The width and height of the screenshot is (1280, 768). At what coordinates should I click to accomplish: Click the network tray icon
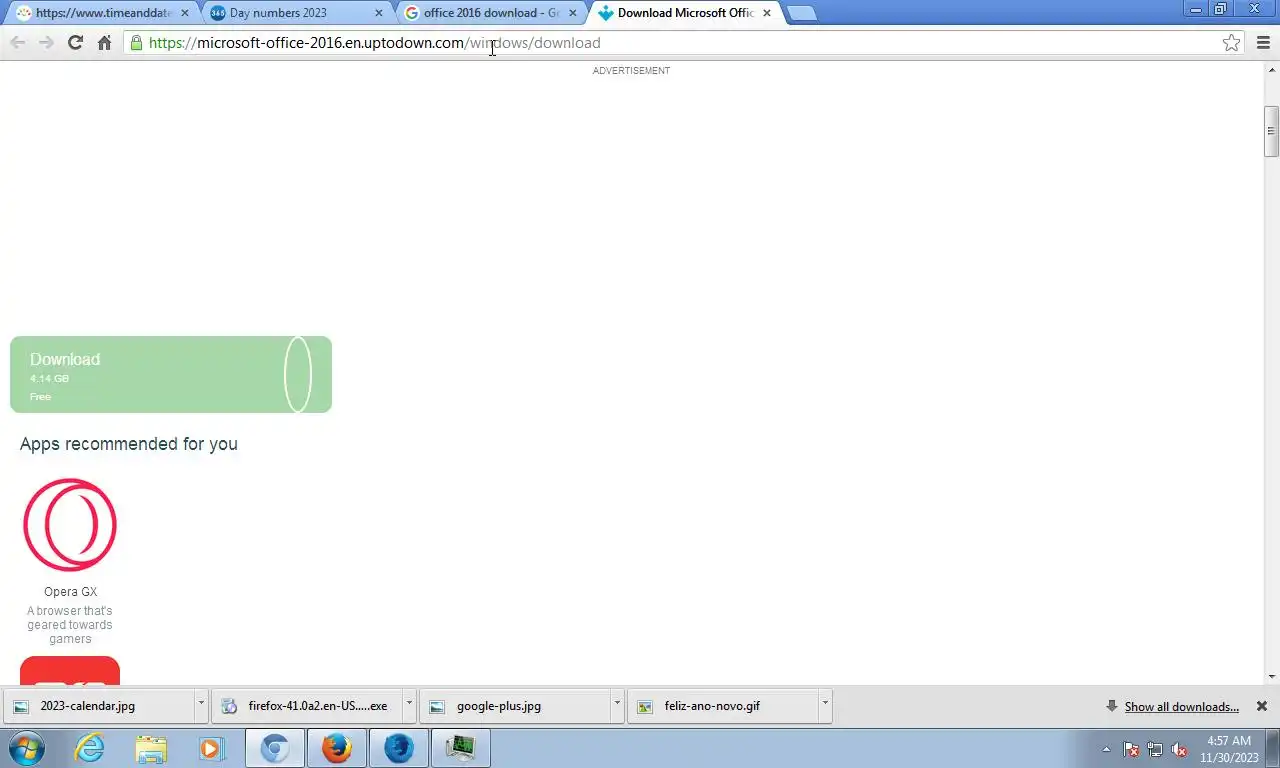pos(1155,749)
